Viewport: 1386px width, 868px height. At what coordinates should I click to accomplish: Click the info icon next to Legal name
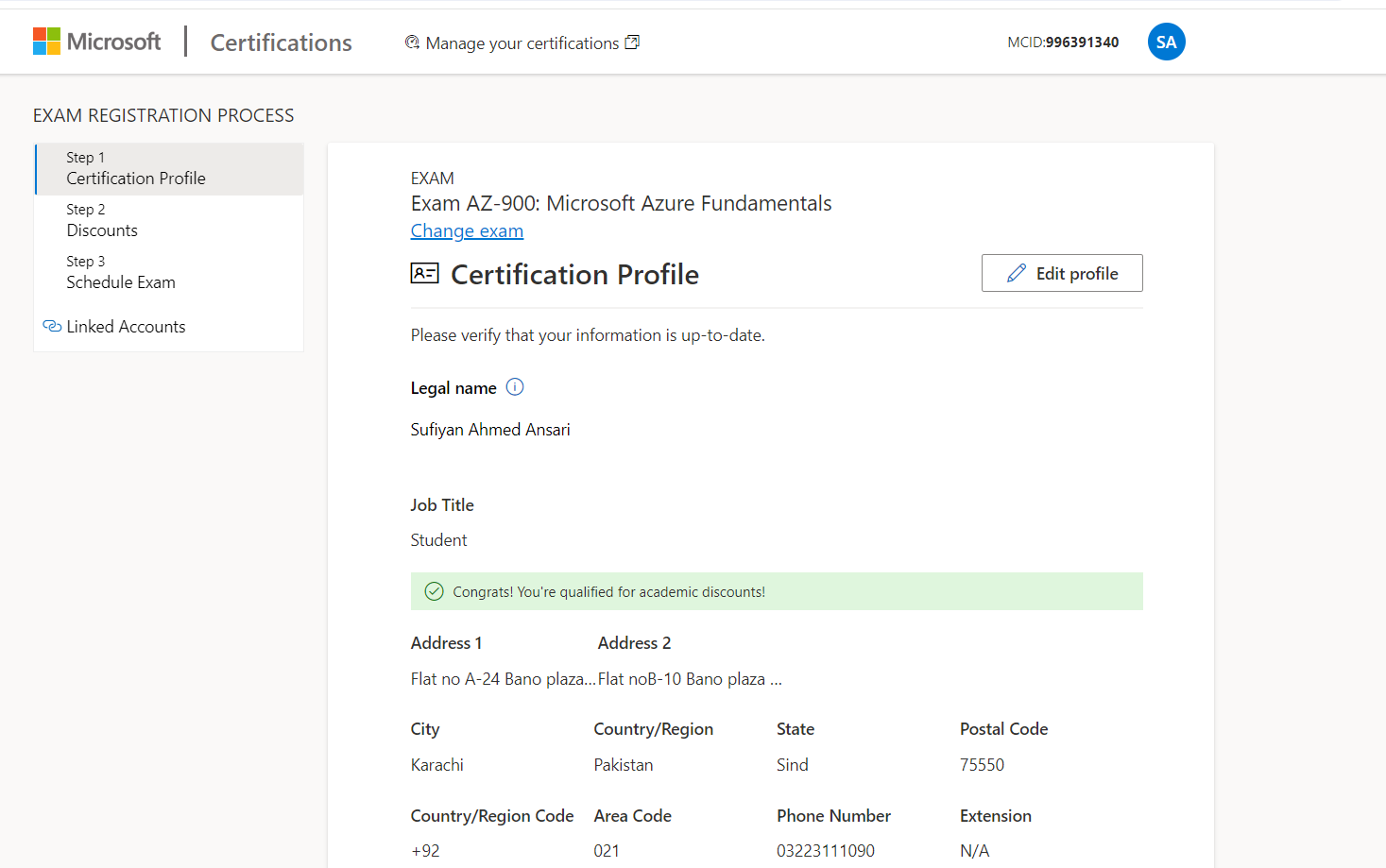pyautogui.click(x=515, y=386)
